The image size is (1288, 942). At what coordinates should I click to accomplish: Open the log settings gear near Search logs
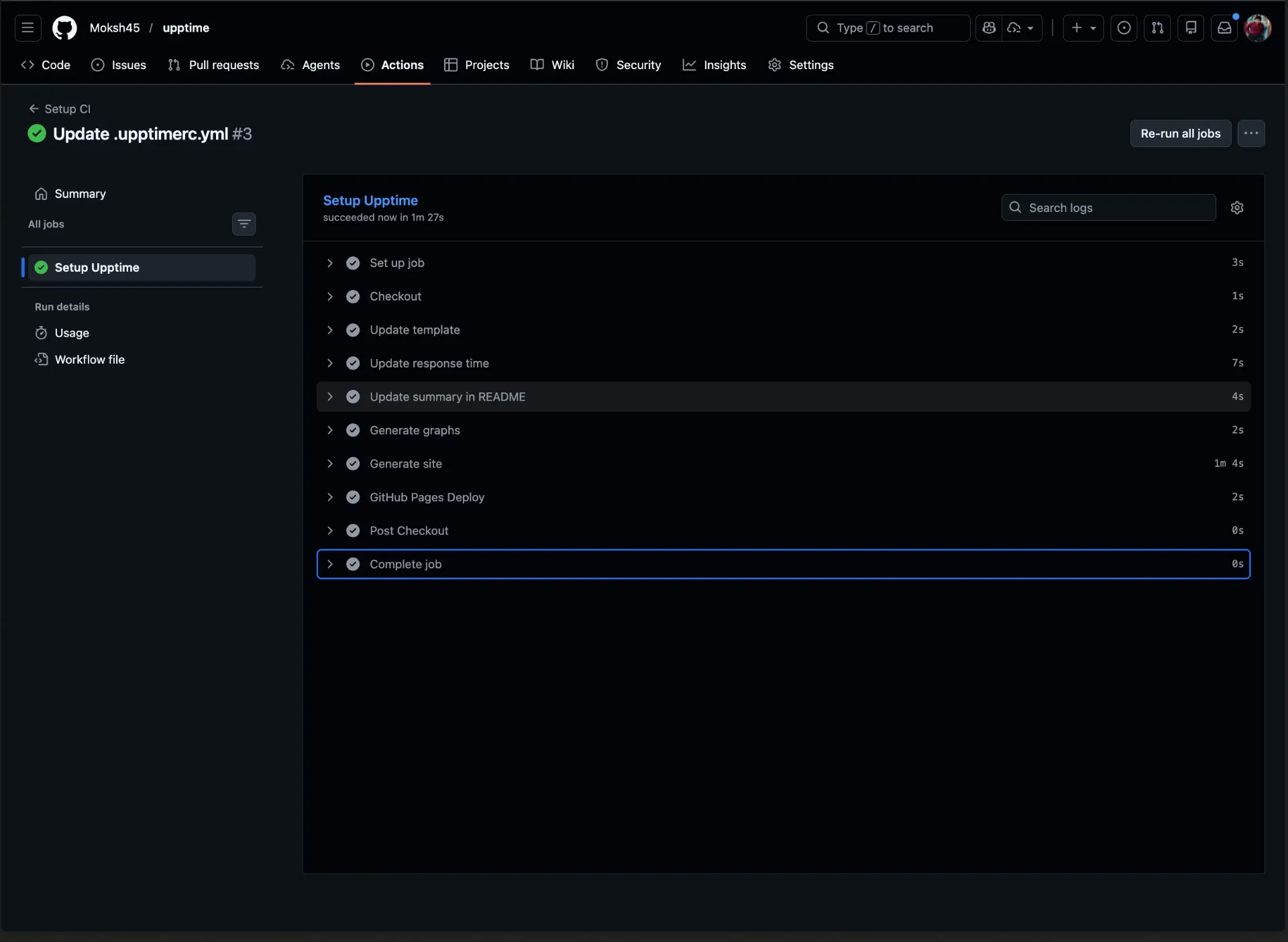(1237, 207)
